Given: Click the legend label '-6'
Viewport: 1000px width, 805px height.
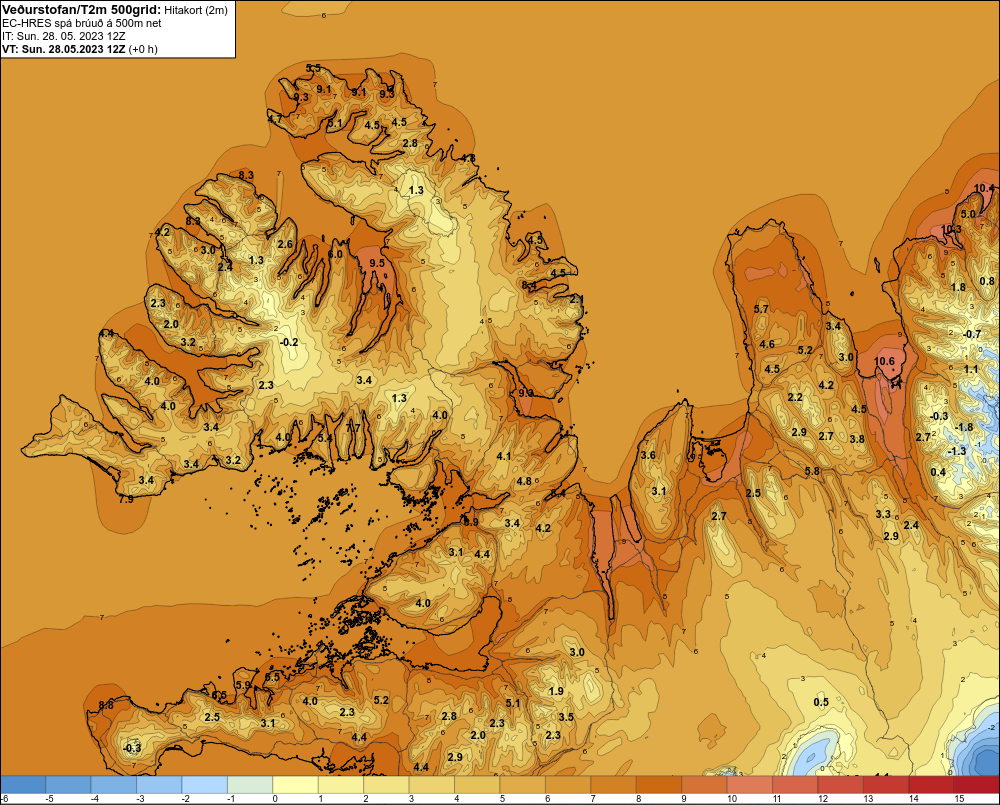Looking at the screenshot, I should pyautogui.click(x=4, y=799).
